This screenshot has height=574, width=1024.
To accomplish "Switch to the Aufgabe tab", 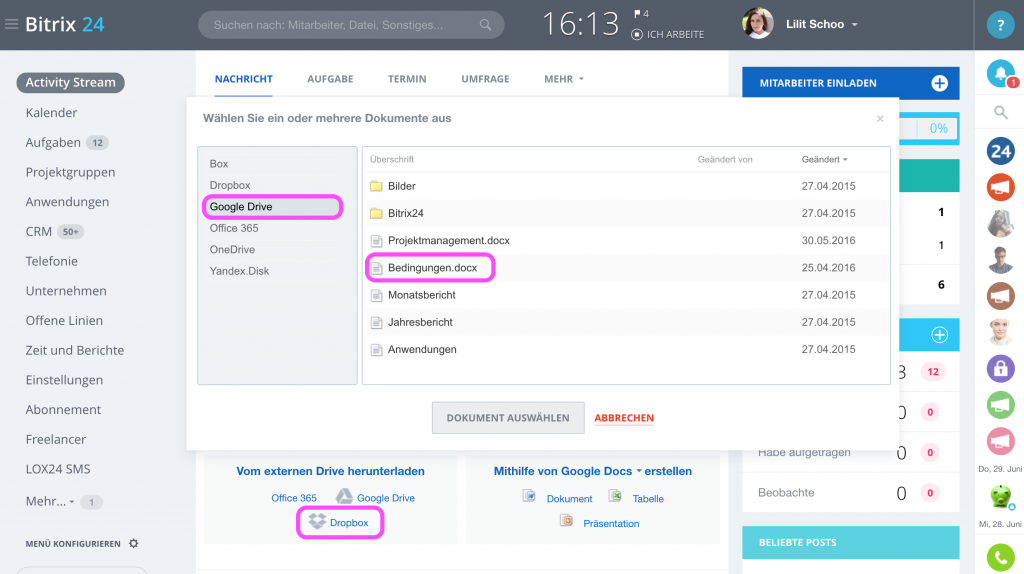I will pyautogui.click(x=330, y=79).
